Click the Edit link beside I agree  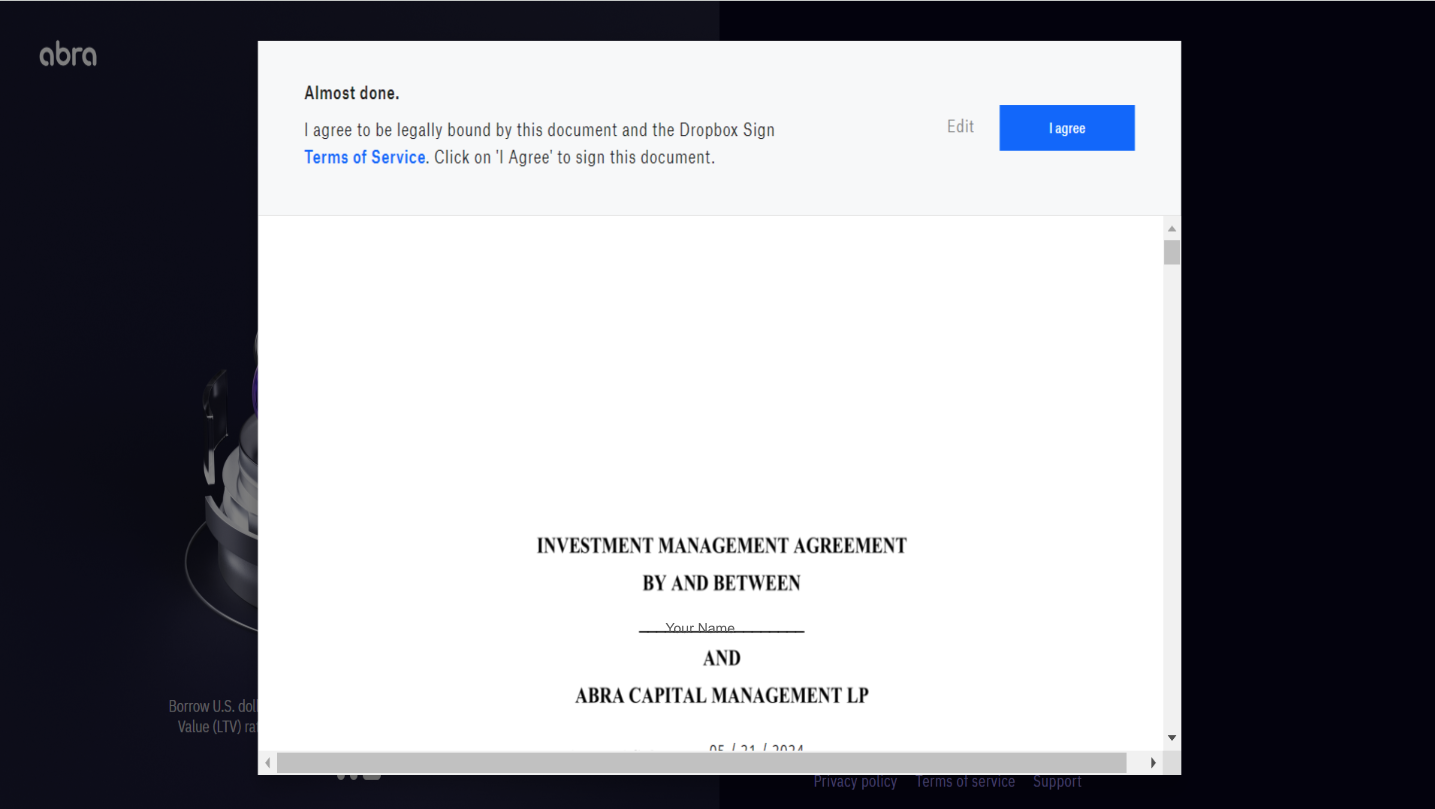[x=960, y=126]
